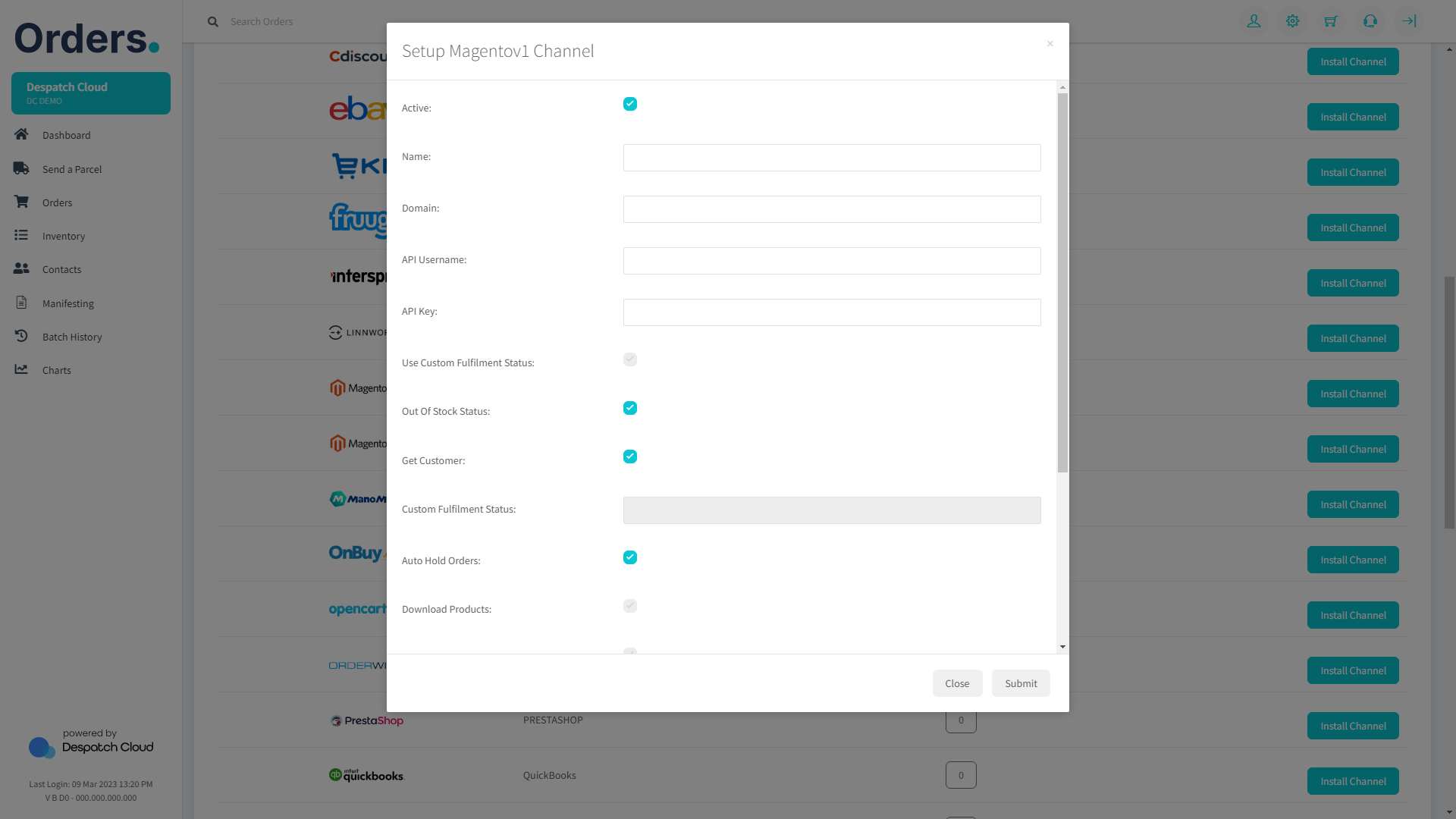Click the API Key input field
The width and height of the screenshot is (1456, 819).
coord(832,312)
